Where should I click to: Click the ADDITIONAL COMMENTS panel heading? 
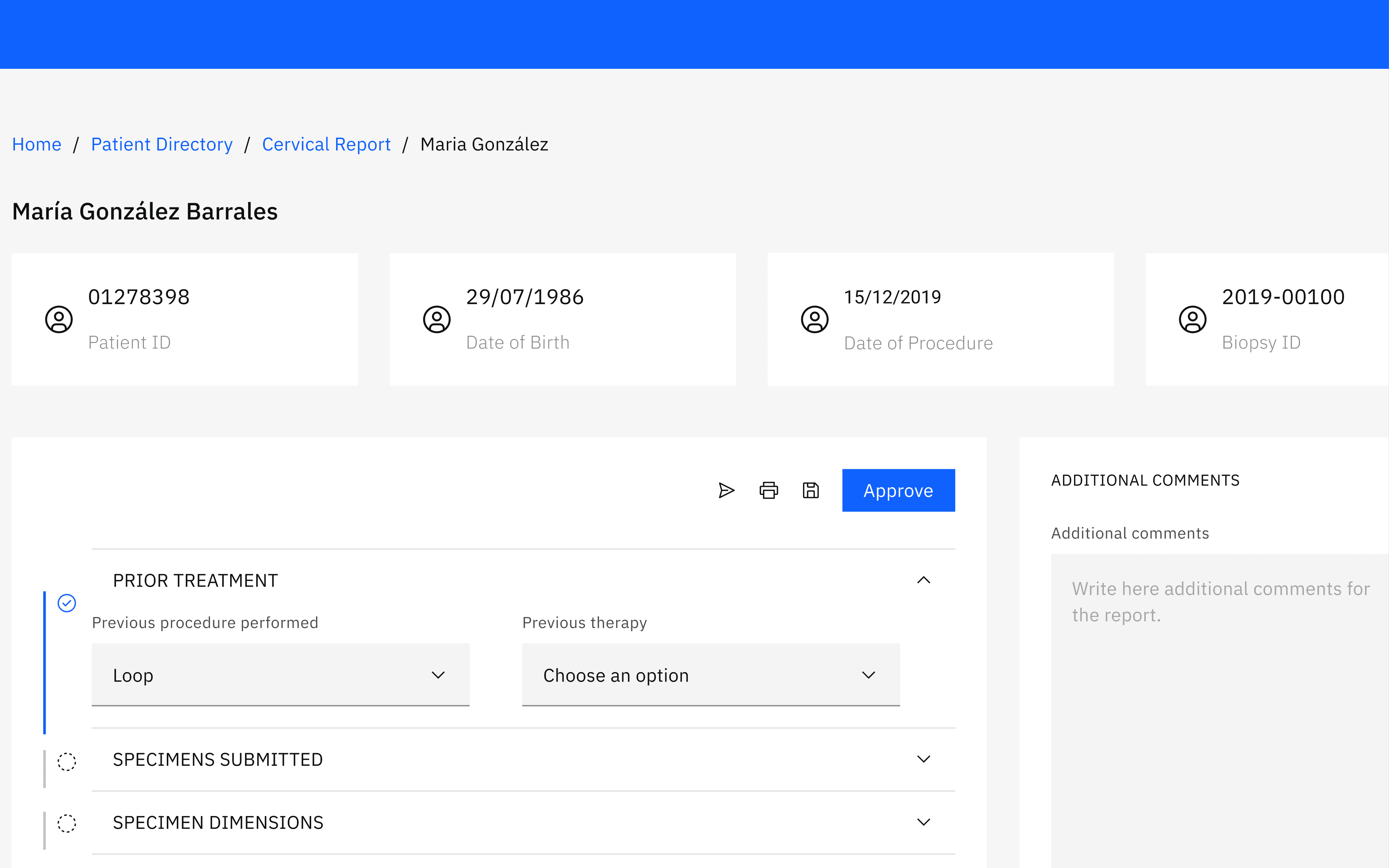[1145, 480]
